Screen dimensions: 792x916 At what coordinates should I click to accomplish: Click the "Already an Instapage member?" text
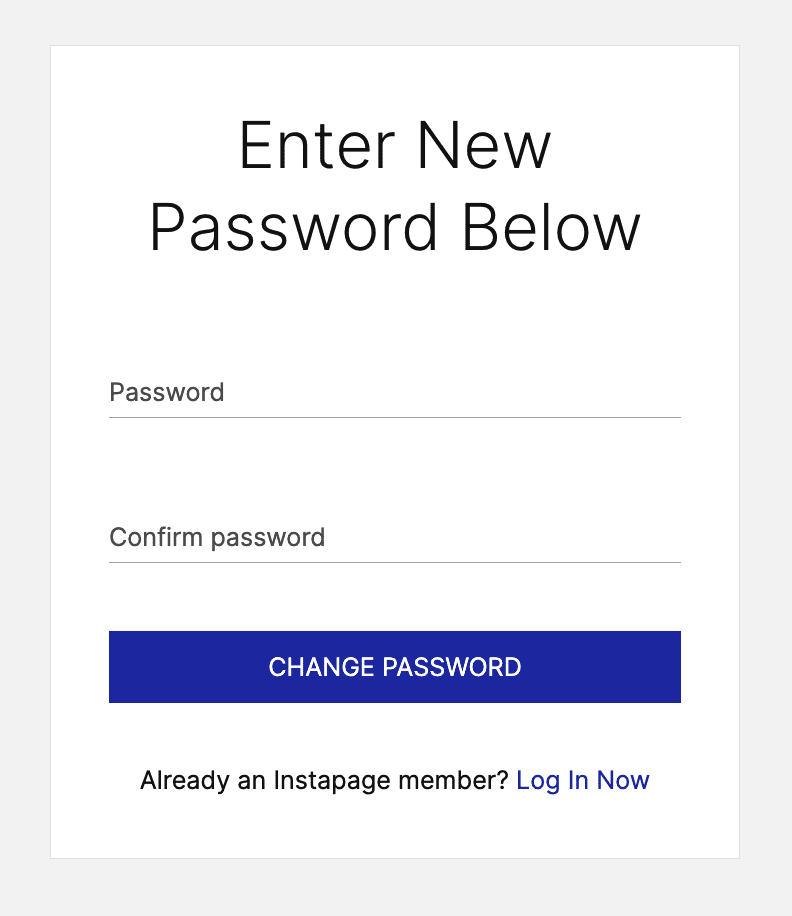[324, 780]
